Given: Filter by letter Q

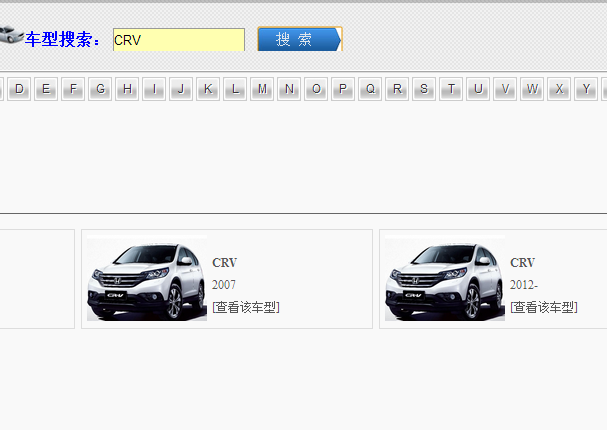Looking at the screenshot, I should [370, 89].
